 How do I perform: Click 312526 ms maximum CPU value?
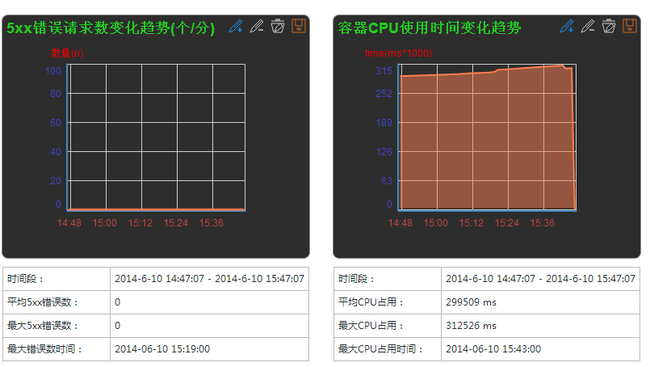click(471, 326)
